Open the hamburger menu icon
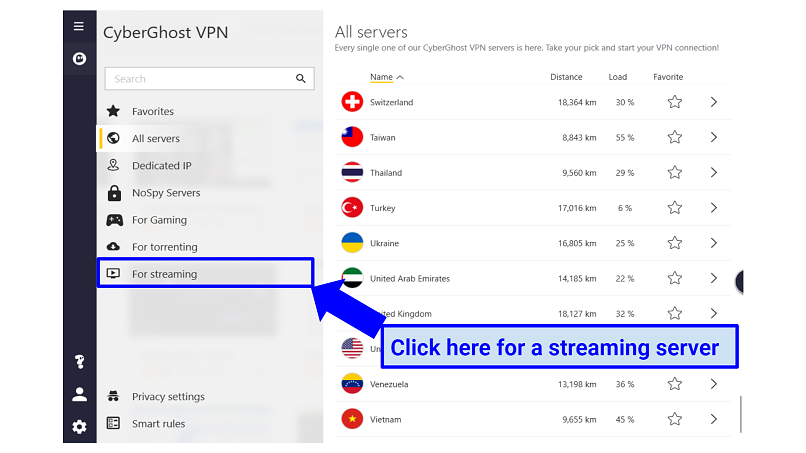Image resolution: width=806 pixels, height=453 pixels. (79, 26)
